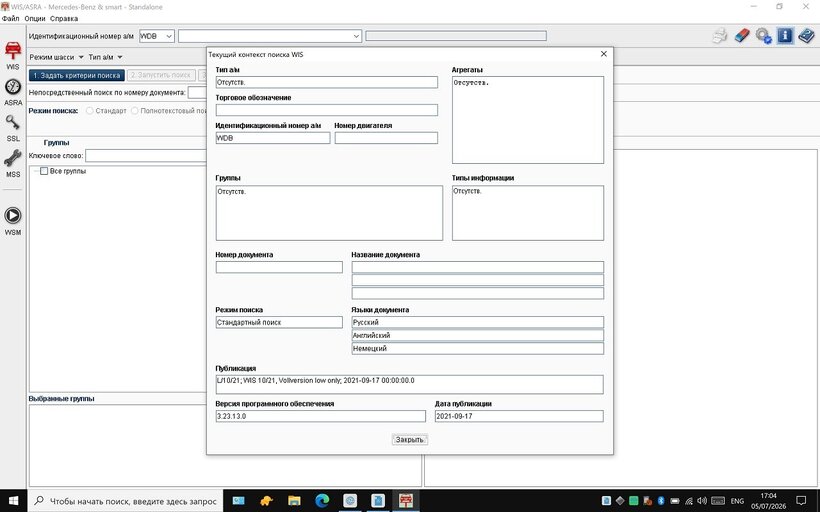820x512 pixels.
Task: Open the help book icon
Action: tap(806, 36)
